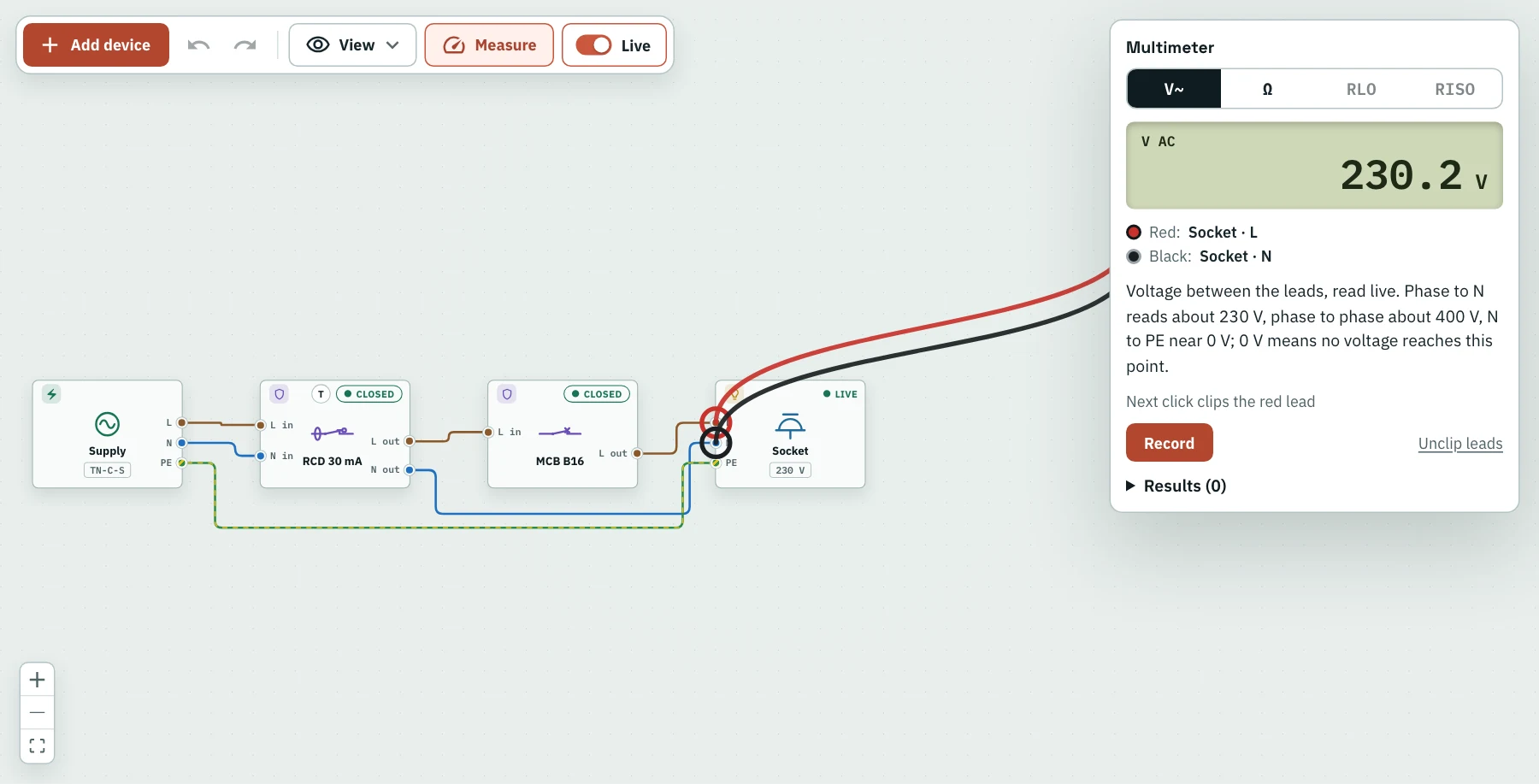The width and height of the screenshot is (1539, 784).
Task: Click the RCD switch symbol
Action: pyautogui.click(x=332, y=433)
